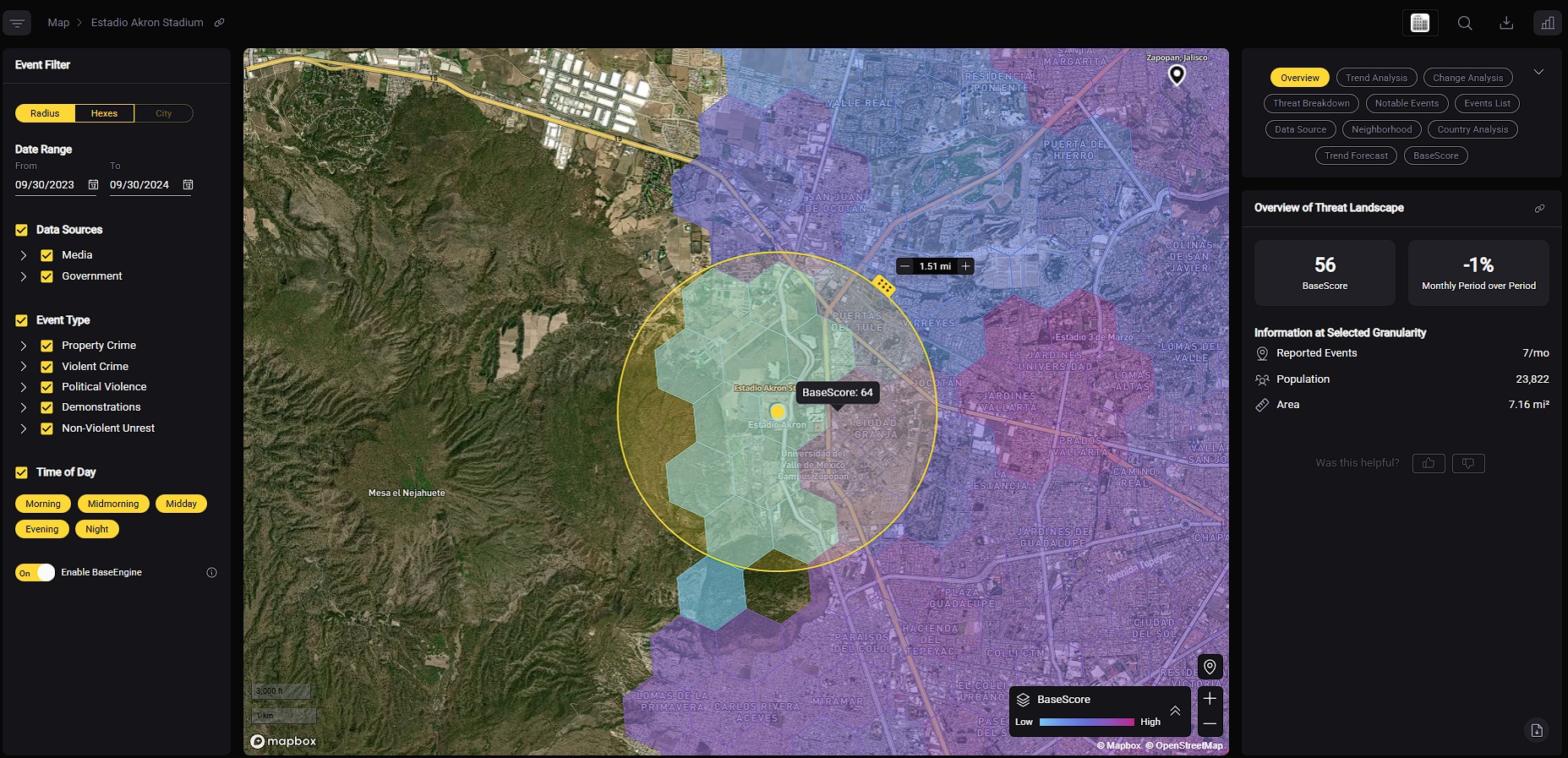This screenshot has height=758, width=1568.
Task: Copy link for Overview of Threat Landscape
Action: 1539,208
